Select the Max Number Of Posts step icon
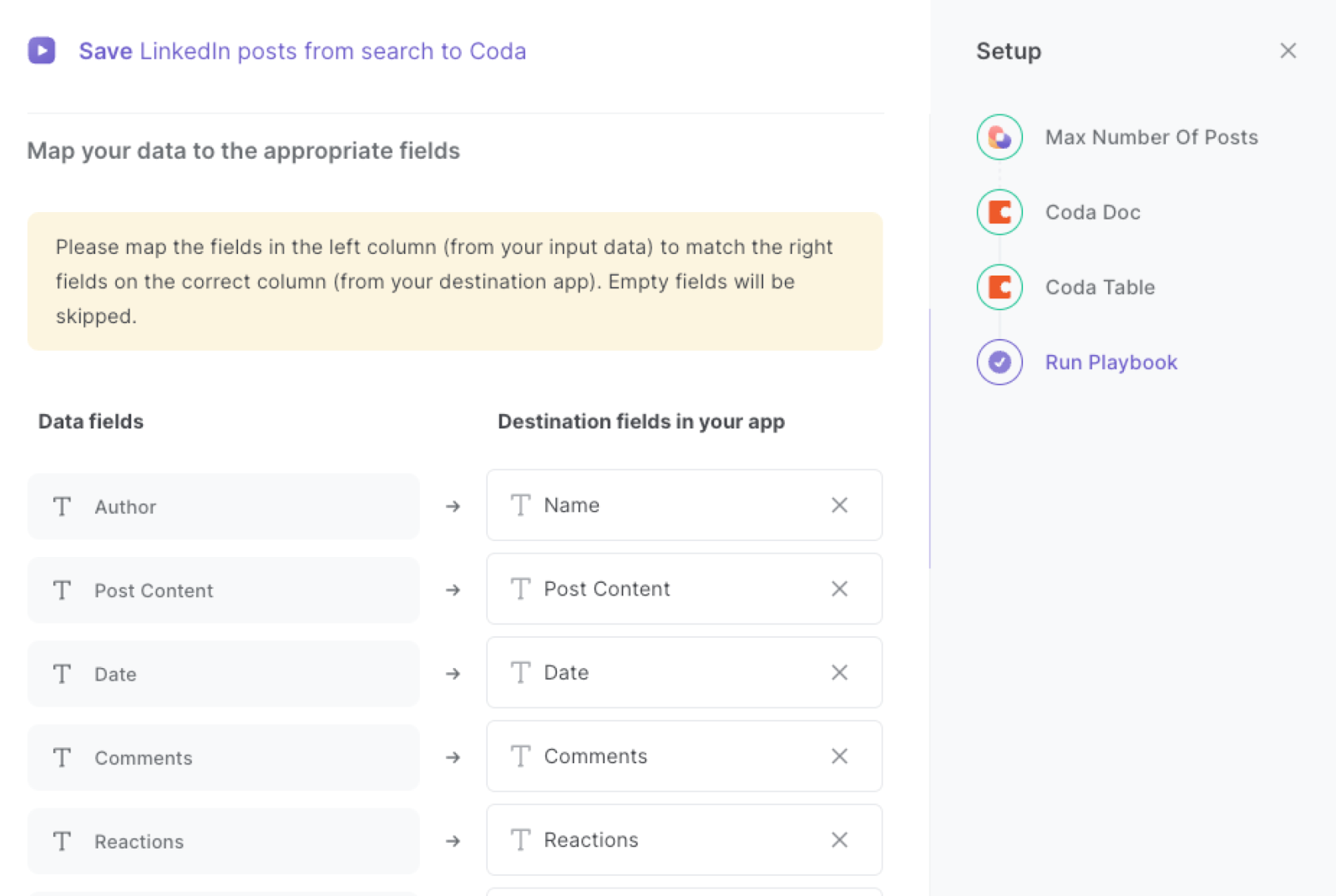Screen dimensions: 1336x896 click(999, 137)
